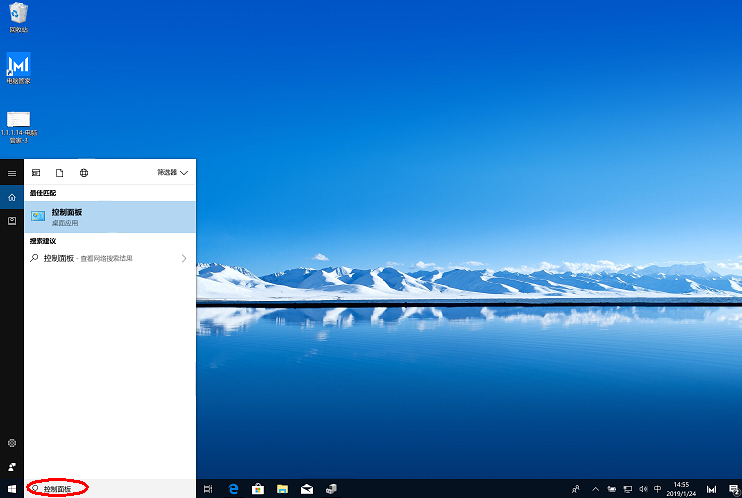The height and width of the screenshot is (498, 742).
Task: Expand the web suggestion's right chevron
Action: [x=183, y=258]
